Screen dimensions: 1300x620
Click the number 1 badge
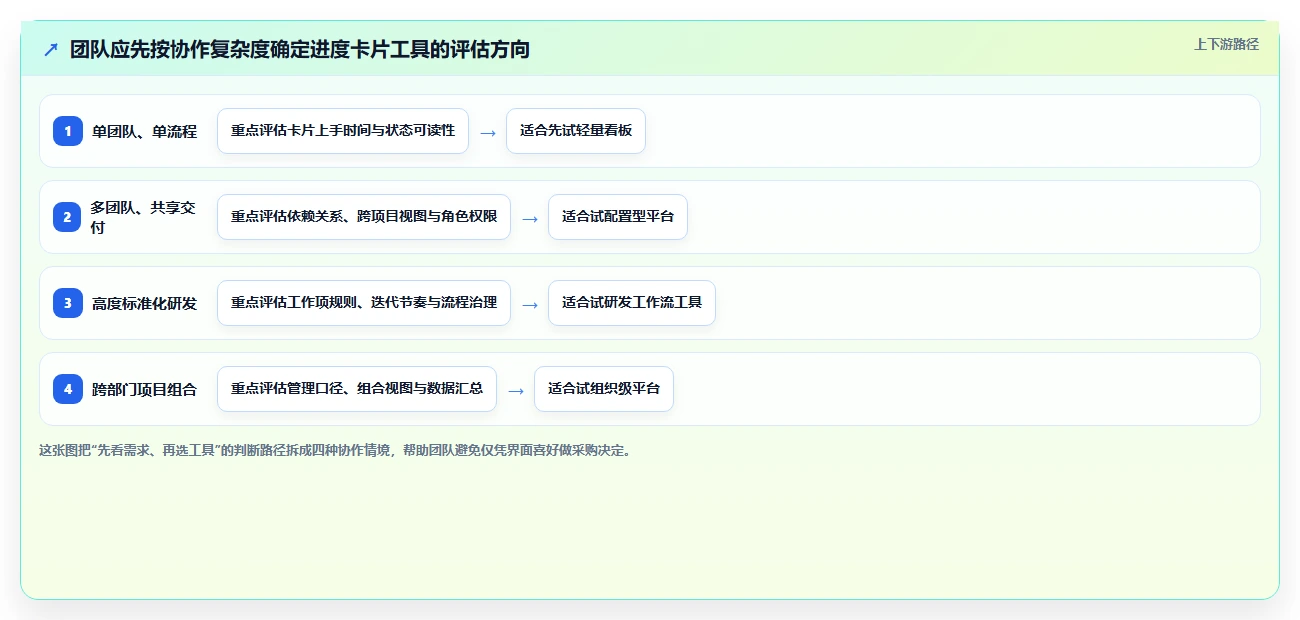click(68, 131)
